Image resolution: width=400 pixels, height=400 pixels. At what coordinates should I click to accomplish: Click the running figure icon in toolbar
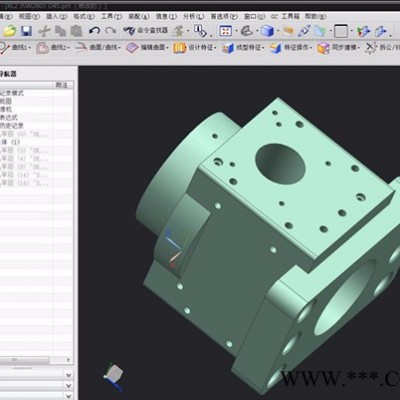pos(178,31)
